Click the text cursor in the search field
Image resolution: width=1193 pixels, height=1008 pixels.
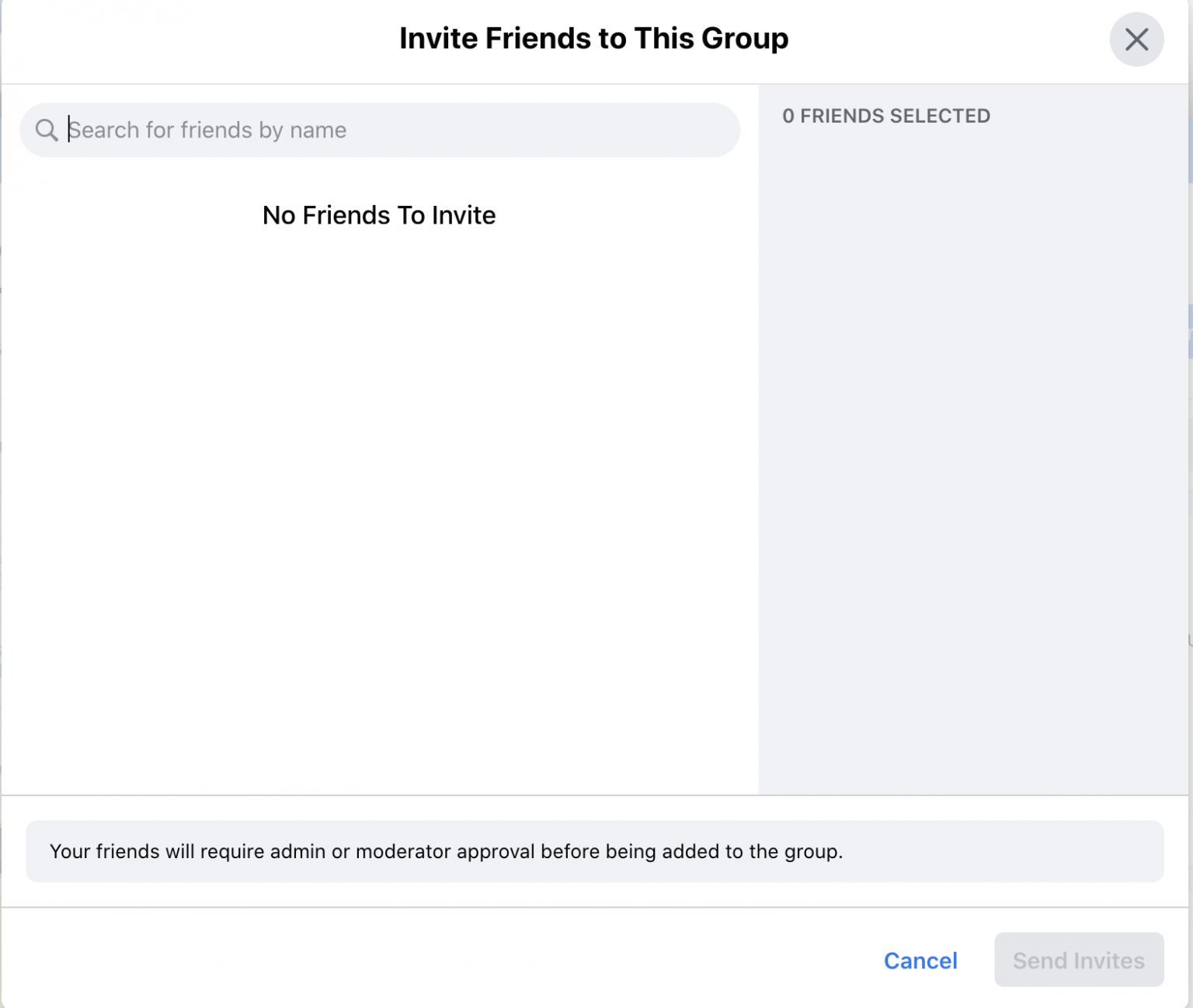tap(69, 130)
